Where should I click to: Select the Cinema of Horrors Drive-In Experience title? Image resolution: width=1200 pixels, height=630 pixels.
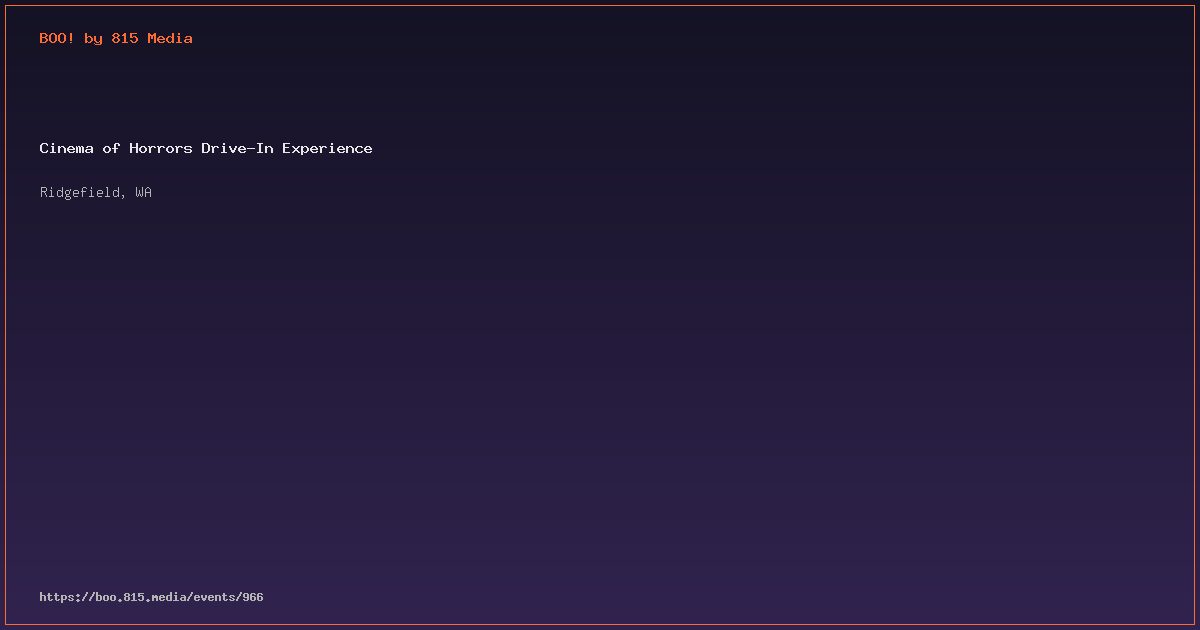point(206,148)
